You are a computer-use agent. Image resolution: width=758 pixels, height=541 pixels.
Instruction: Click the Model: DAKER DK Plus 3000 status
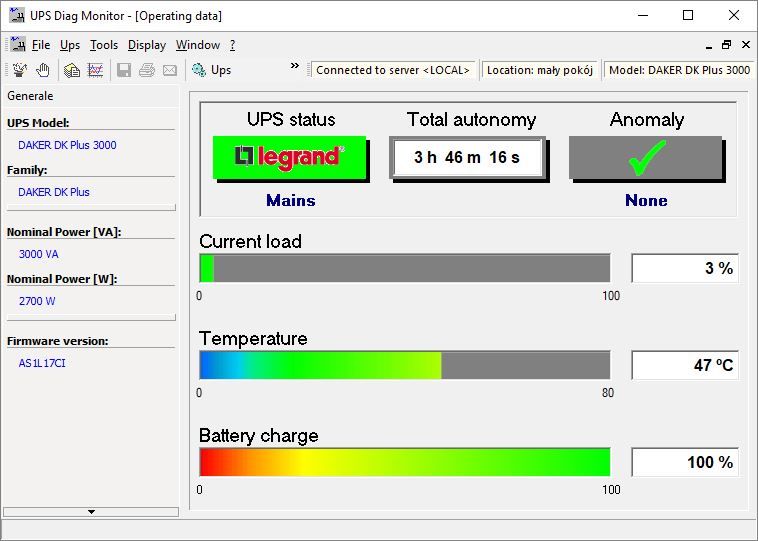(679, 70)
